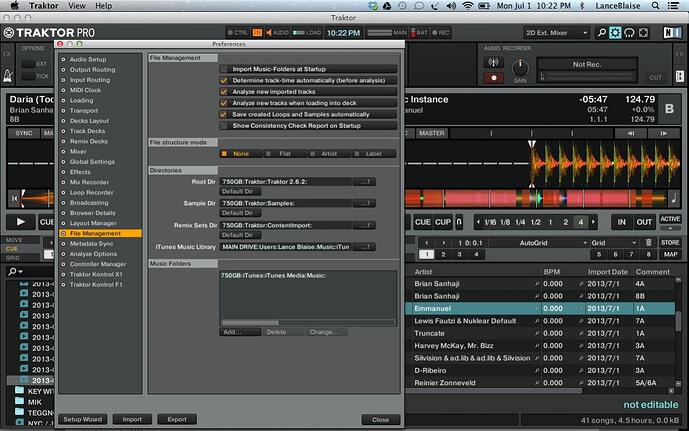The width and height of the screenshot is (689, 431).
Task: Browse for iTunes Music Library path
Action: [x=365, y=247]
